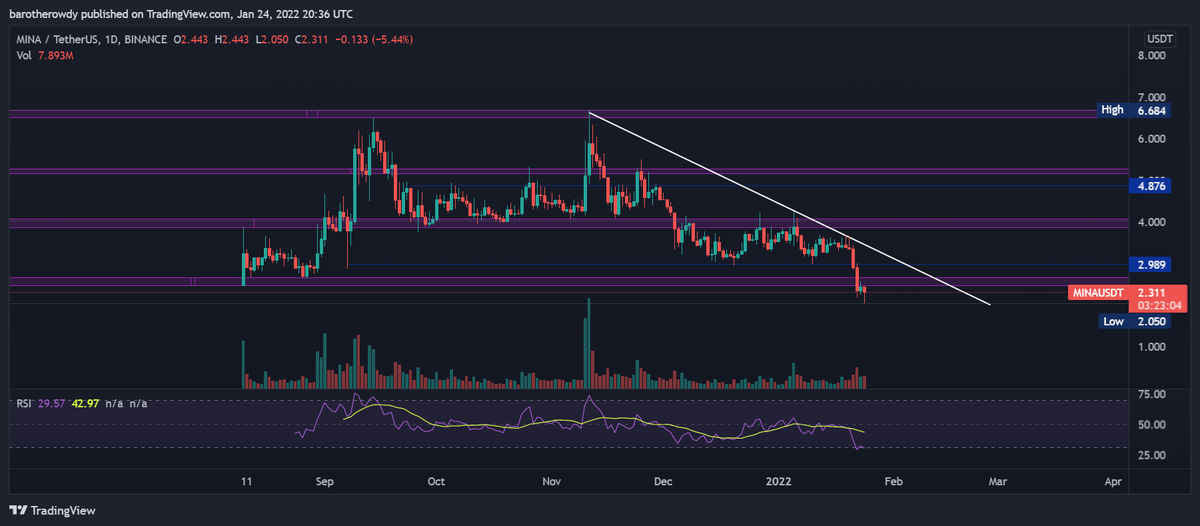Select the USDT currency label on price axis
Viewport: 1200px width, 526px height.
click(x=1159, y=38)
